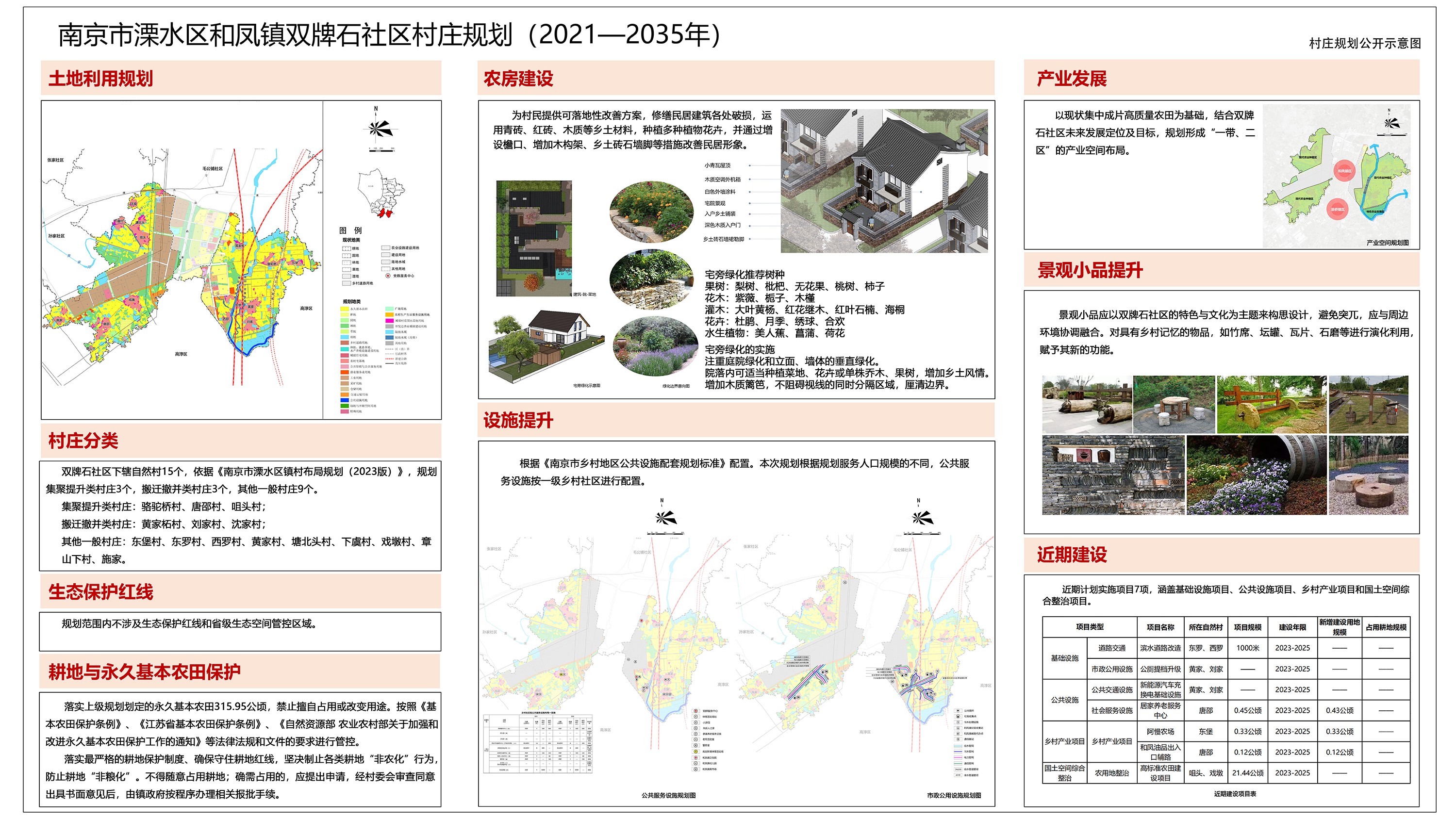
Task: Click the red 和凤镇区 circle marker
Action: pyautogui.click(x=1345, y=170)
